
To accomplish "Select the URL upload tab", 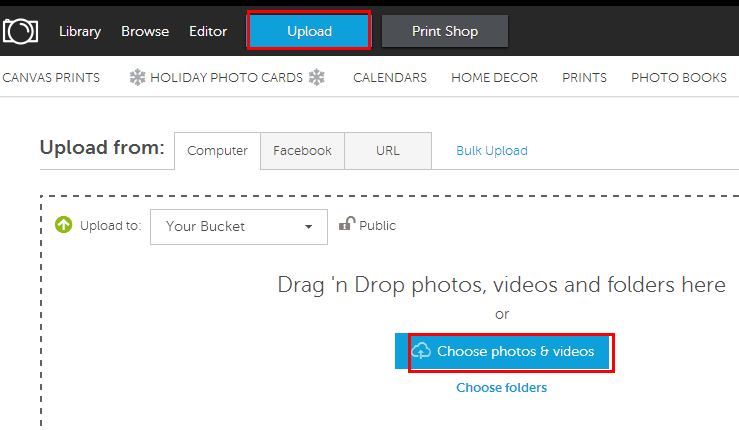I will pos(387,151).
